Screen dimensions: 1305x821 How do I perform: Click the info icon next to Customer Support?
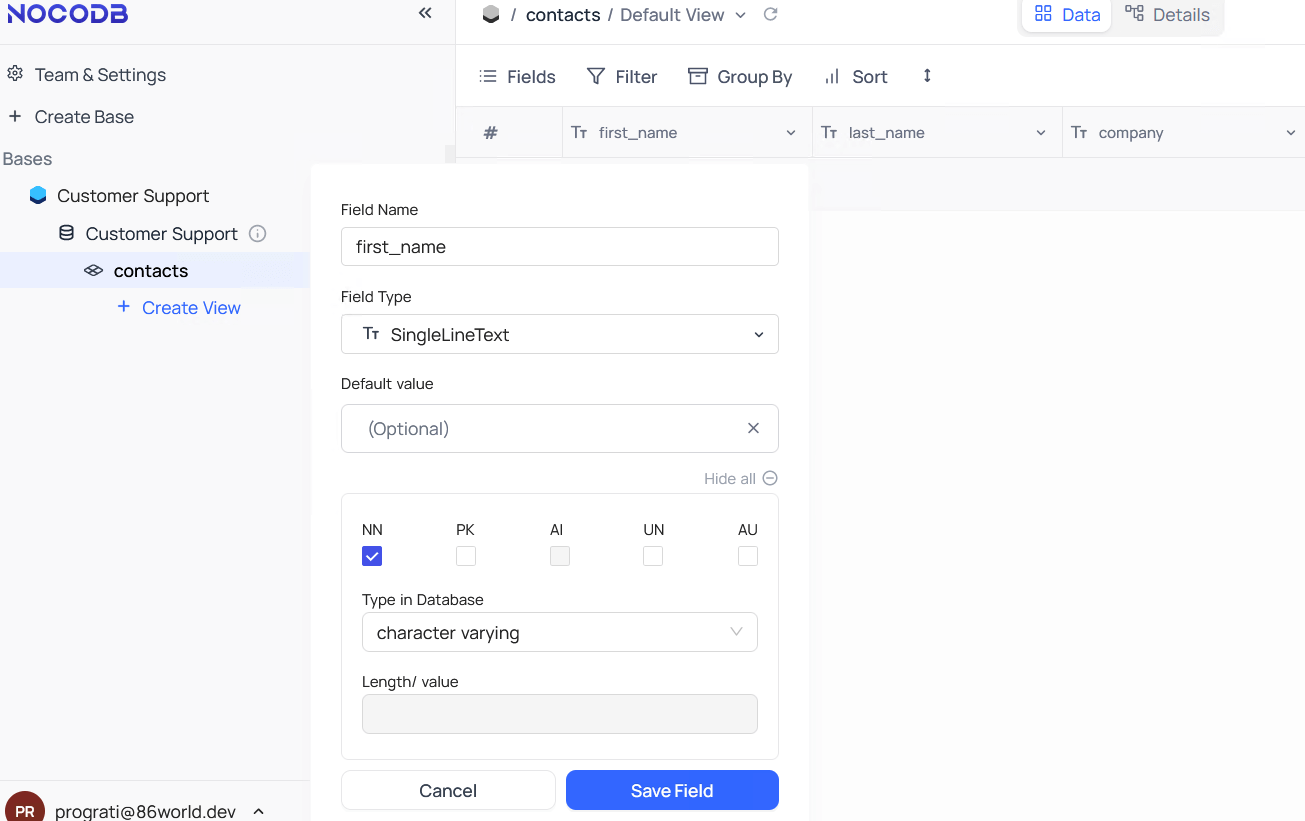click(x=257, y=234)
